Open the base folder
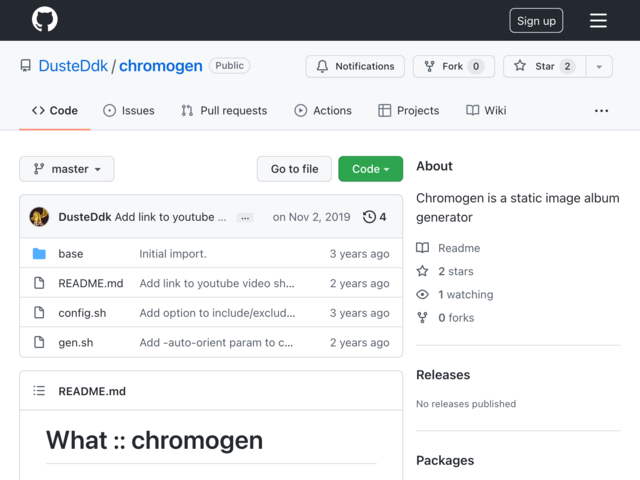This screenshot has width=640, height=480. [x=71, y=254]
